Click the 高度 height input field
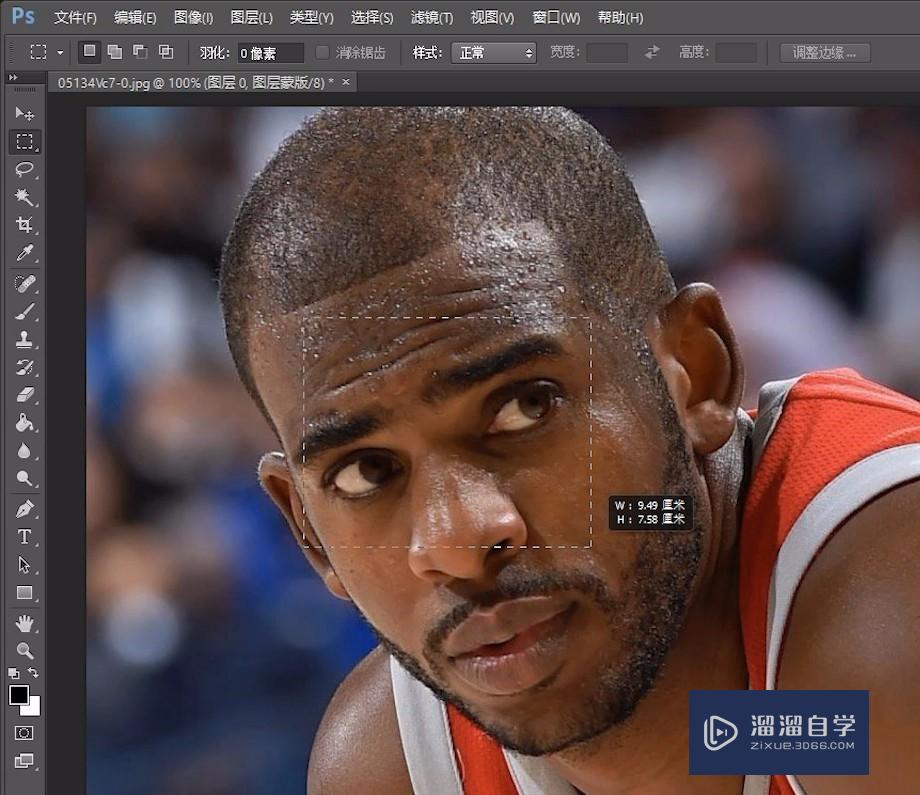920x795 pixels. pos(736,53)
